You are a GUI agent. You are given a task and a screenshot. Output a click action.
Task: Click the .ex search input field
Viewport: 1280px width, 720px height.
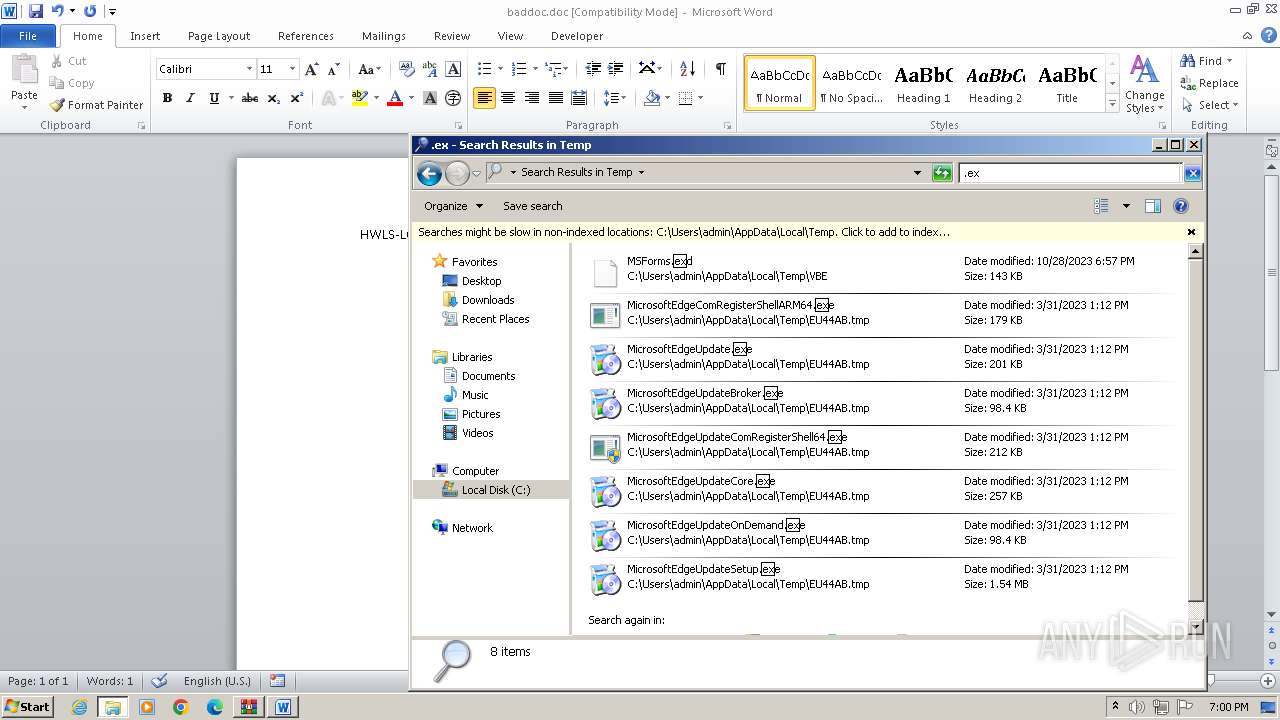pyautogui.click(x=1070, y=173)
